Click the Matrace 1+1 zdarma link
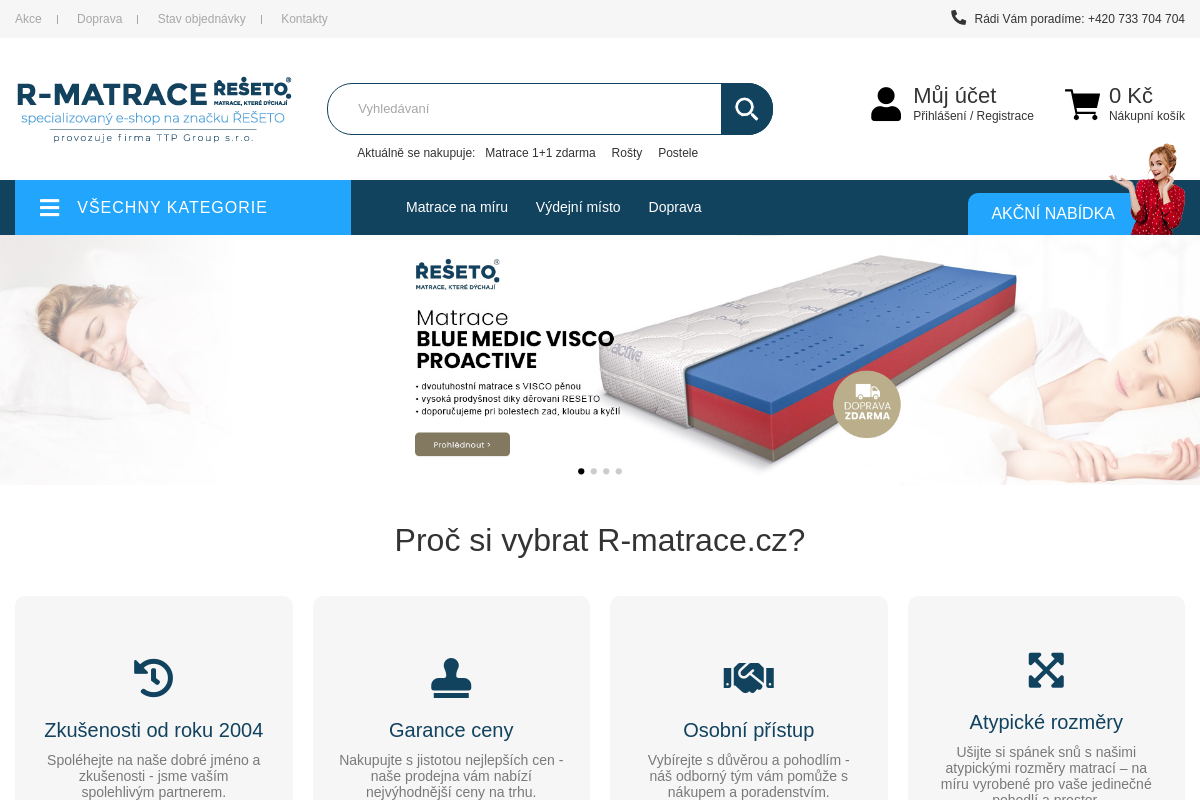This screenshot has height=800, width=1200. [x=540, y=153]
